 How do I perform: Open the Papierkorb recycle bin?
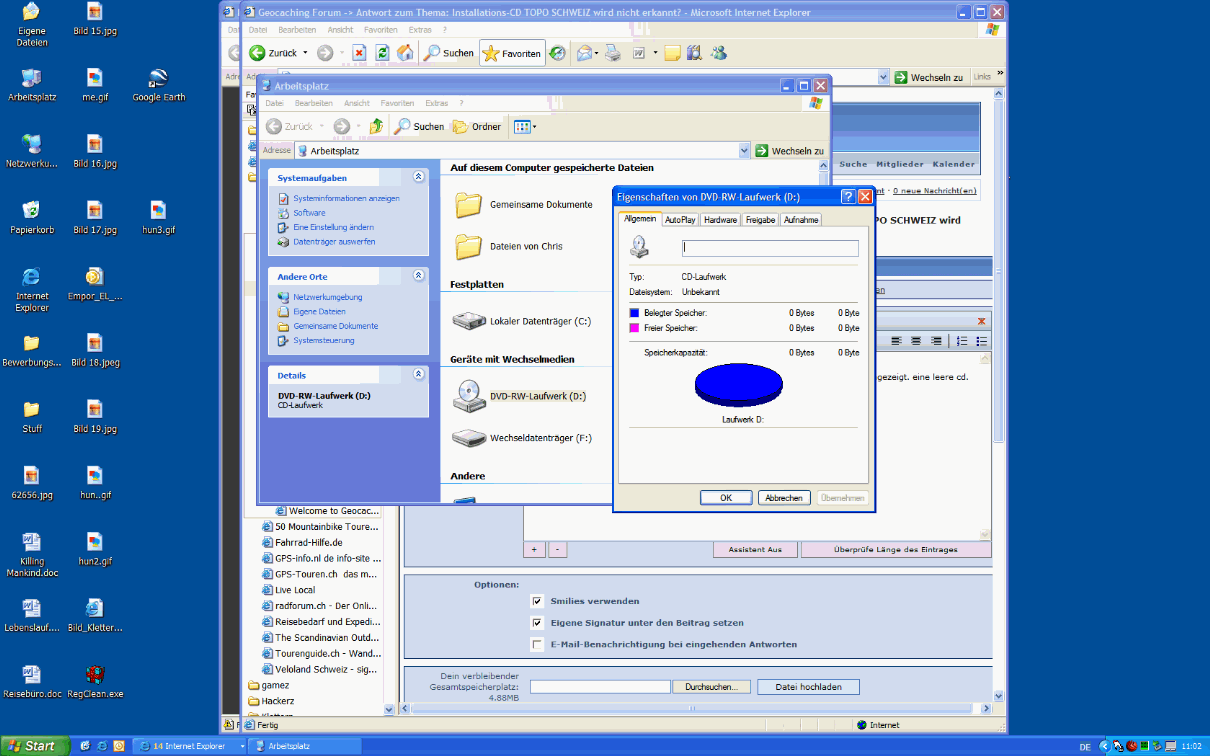(x=31, y=210)
